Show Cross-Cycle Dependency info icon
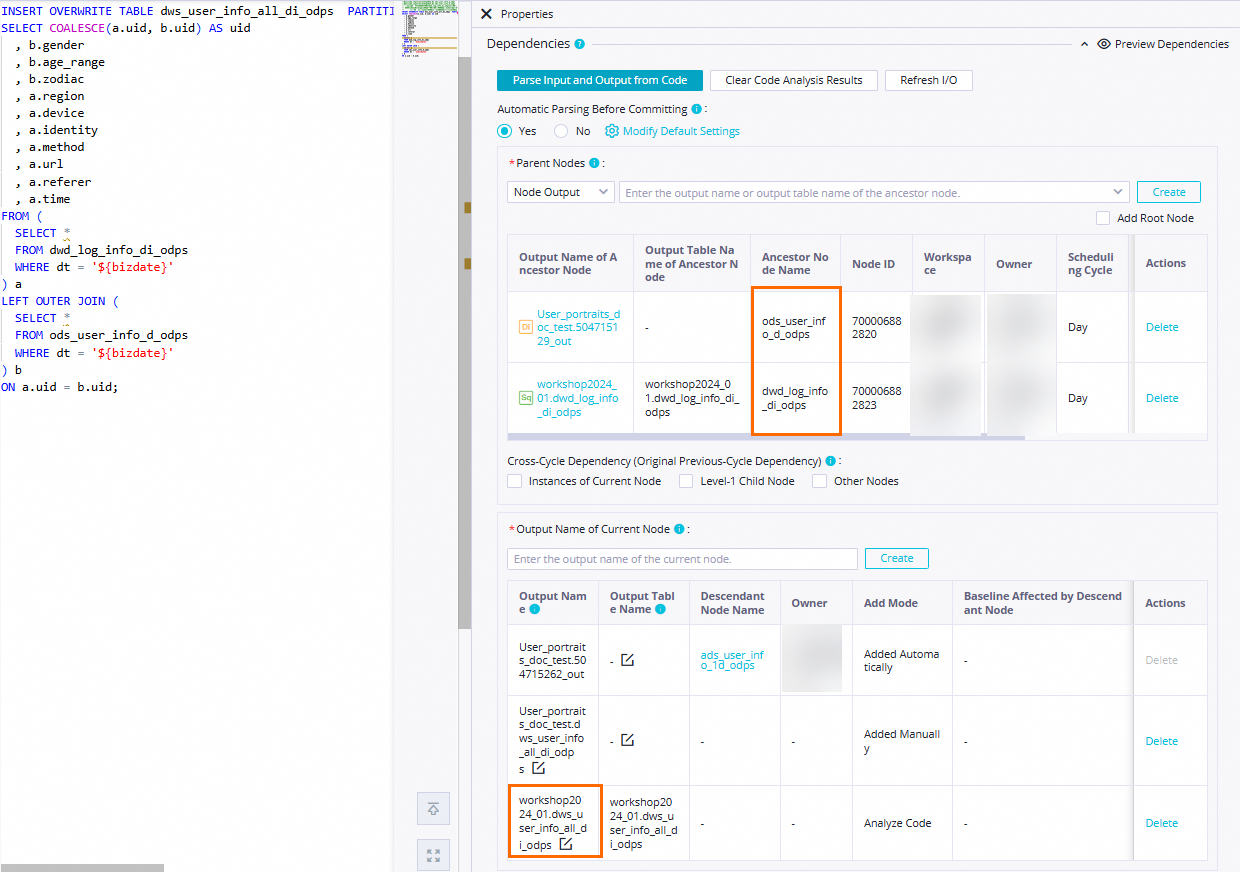 (x=830, y=461)
